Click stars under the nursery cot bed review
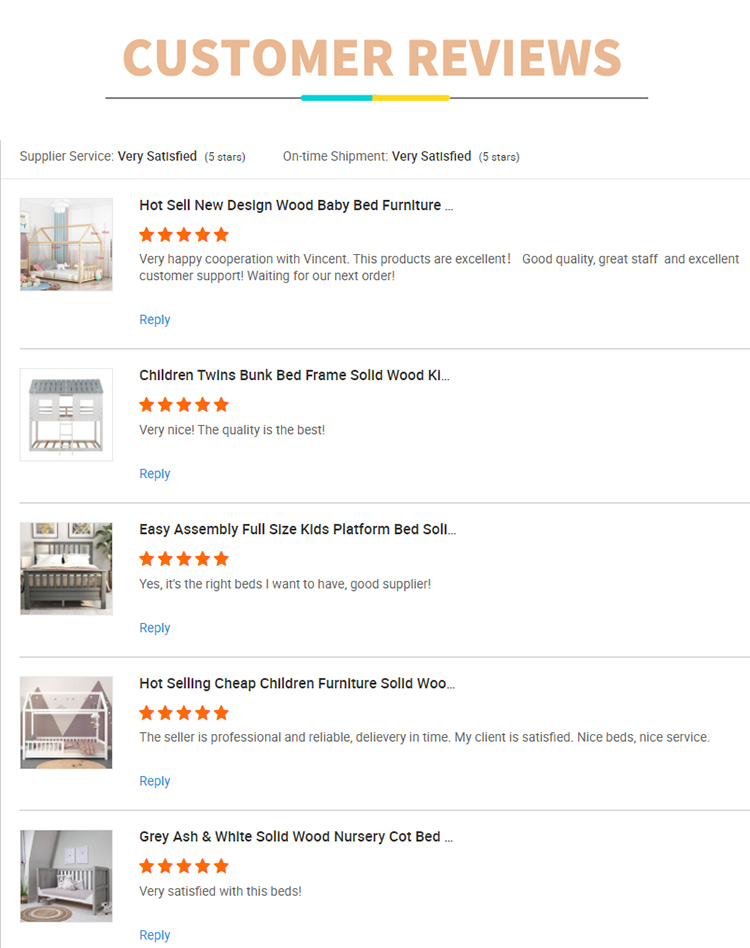 point(184,866)
